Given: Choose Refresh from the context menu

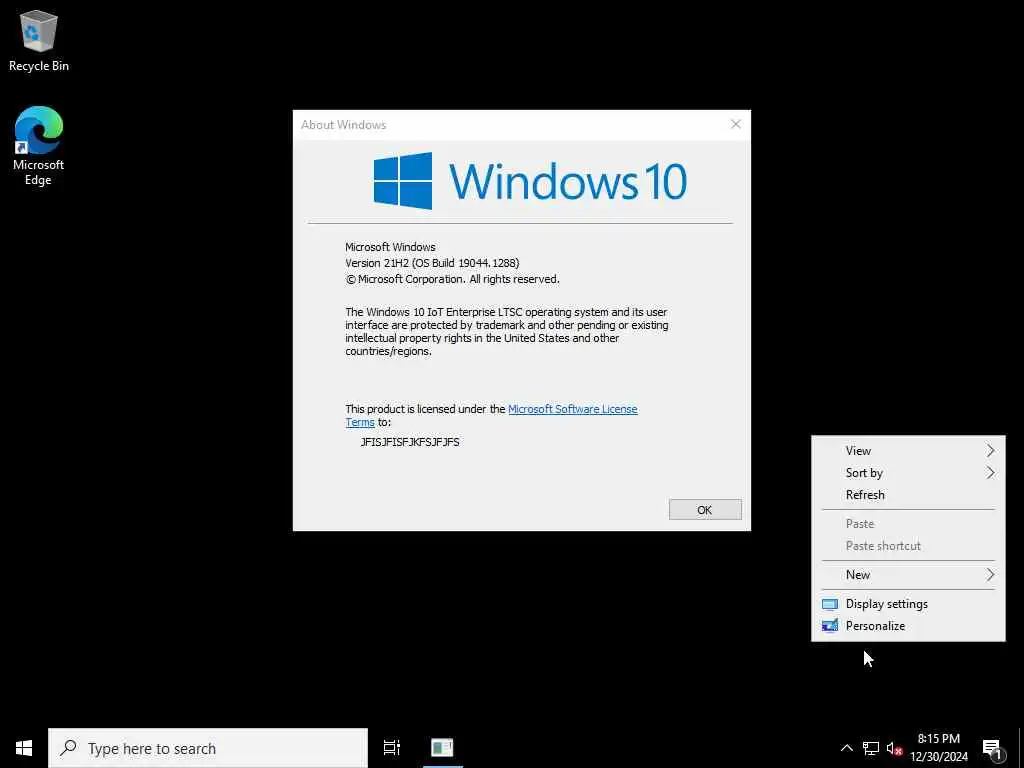Looking at the screenshot, I should [x=908, y=495].
